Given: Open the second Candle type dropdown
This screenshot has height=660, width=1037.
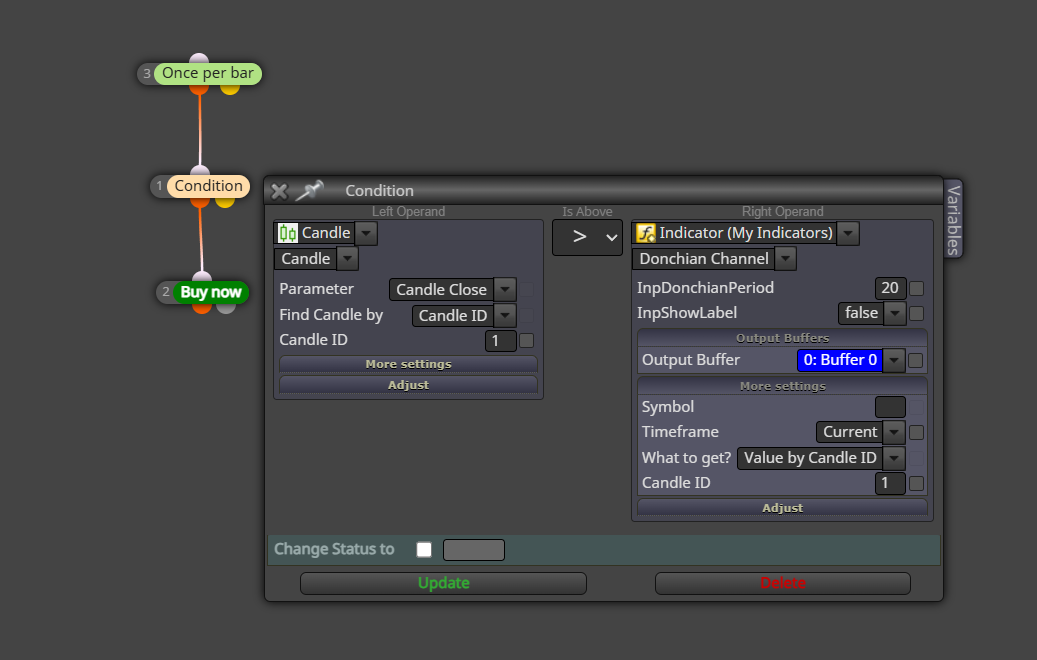Looking at the screenshot, I should coord(348,259).
